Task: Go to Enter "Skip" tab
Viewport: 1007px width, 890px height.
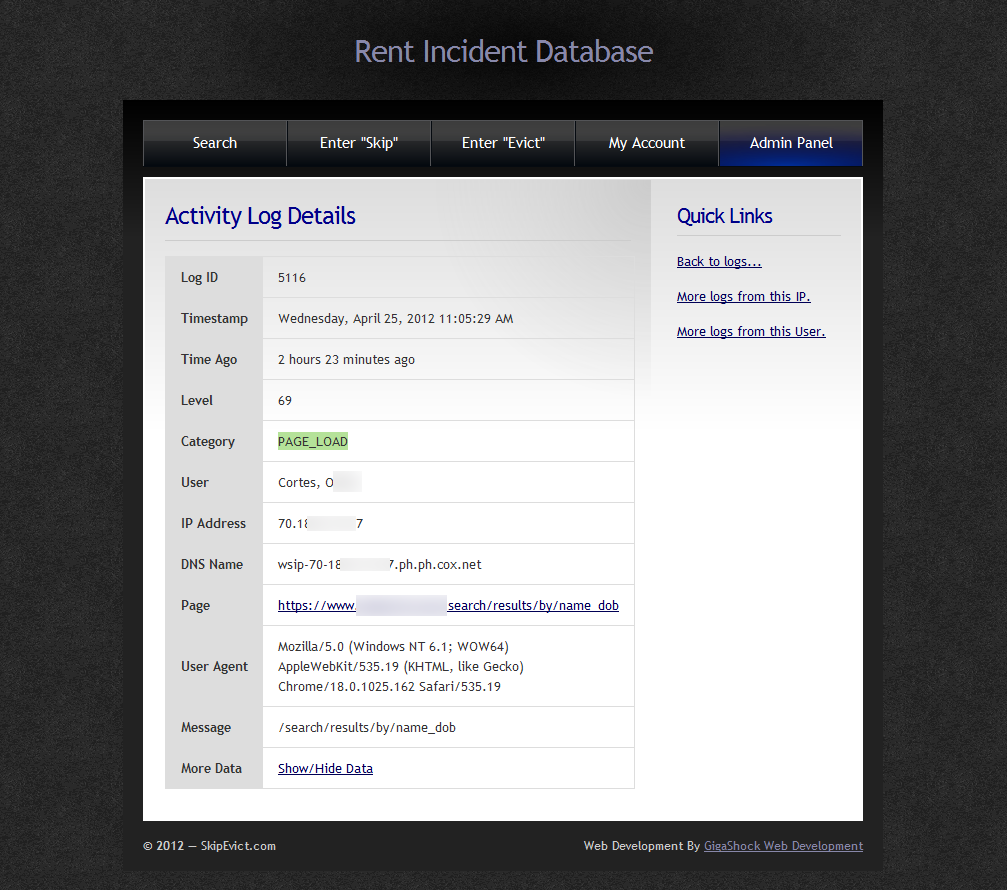Action: pyautogui.click(x=359, y=143)
